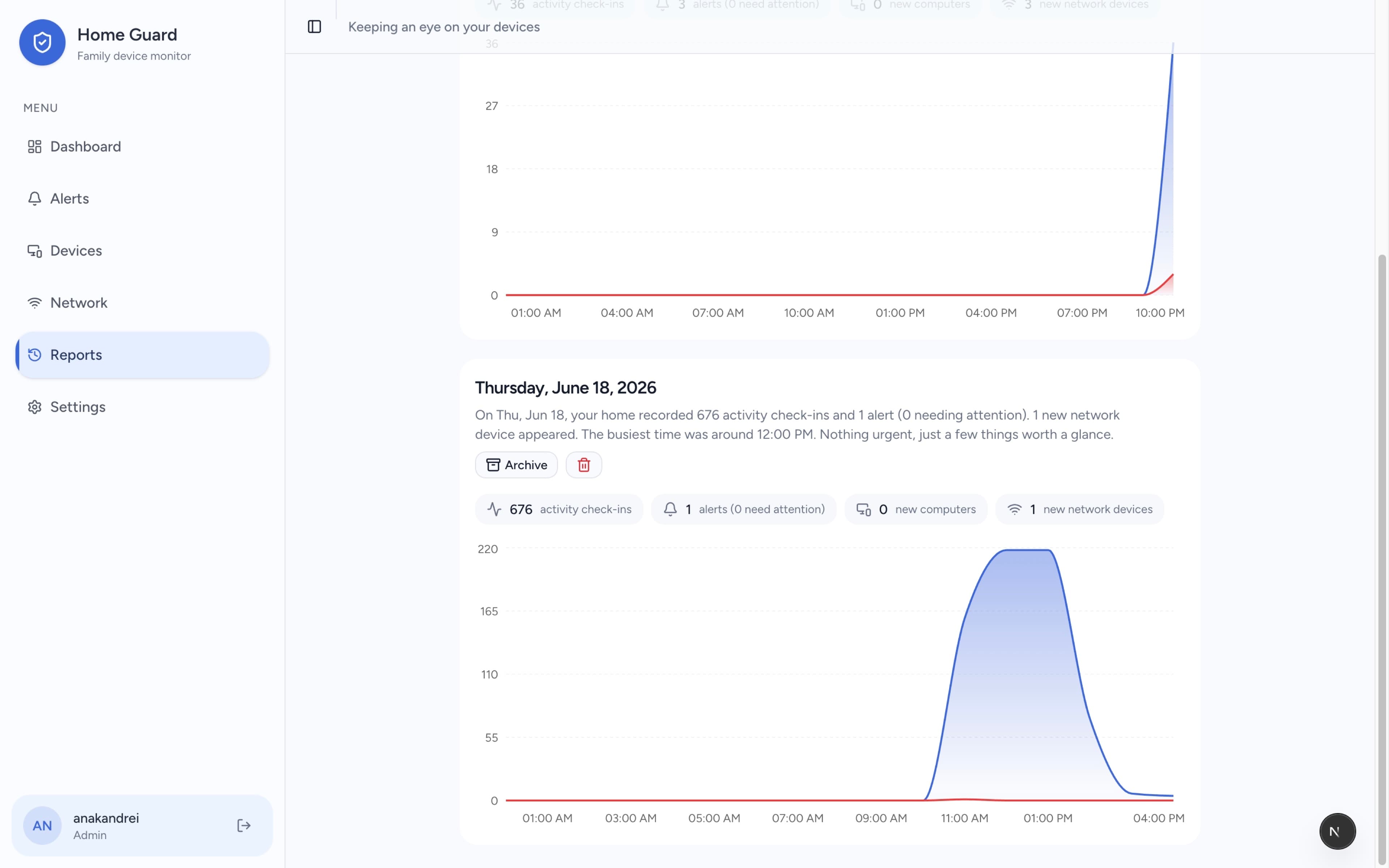Click the round N button at bottom right
The width and height of the screenshot is (1389, 868).
pos(1337,831)
